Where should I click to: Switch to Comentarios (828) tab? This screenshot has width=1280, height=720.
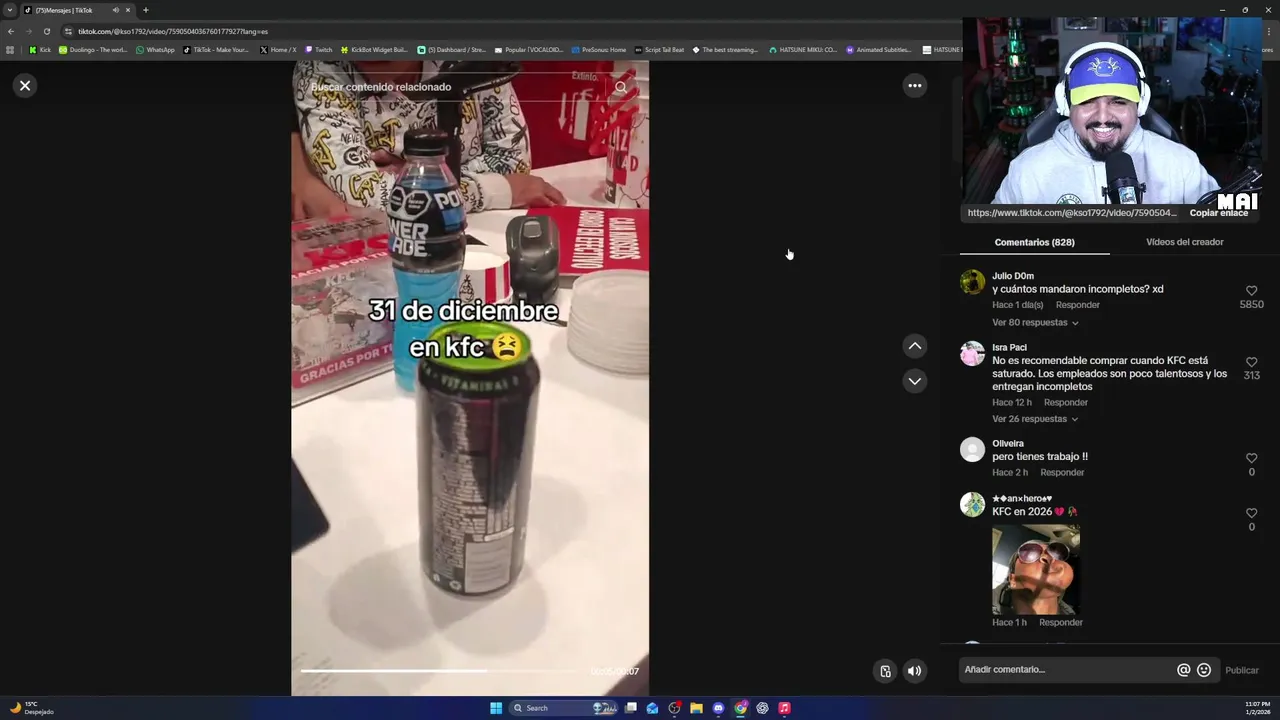pos(1034,242)
